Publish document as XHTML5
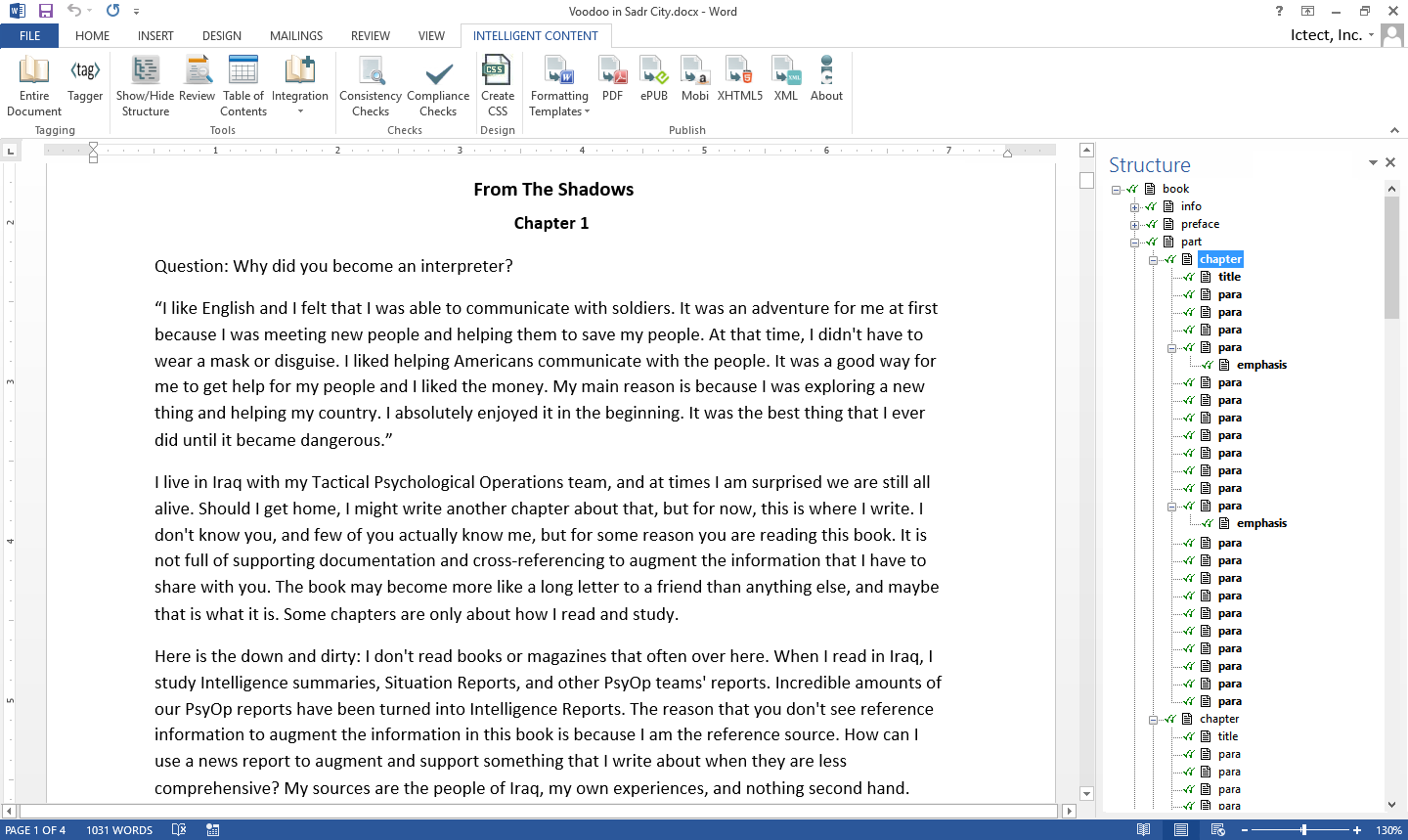The height and width of the screenshot is (840, 1408). tap(740, 80)
